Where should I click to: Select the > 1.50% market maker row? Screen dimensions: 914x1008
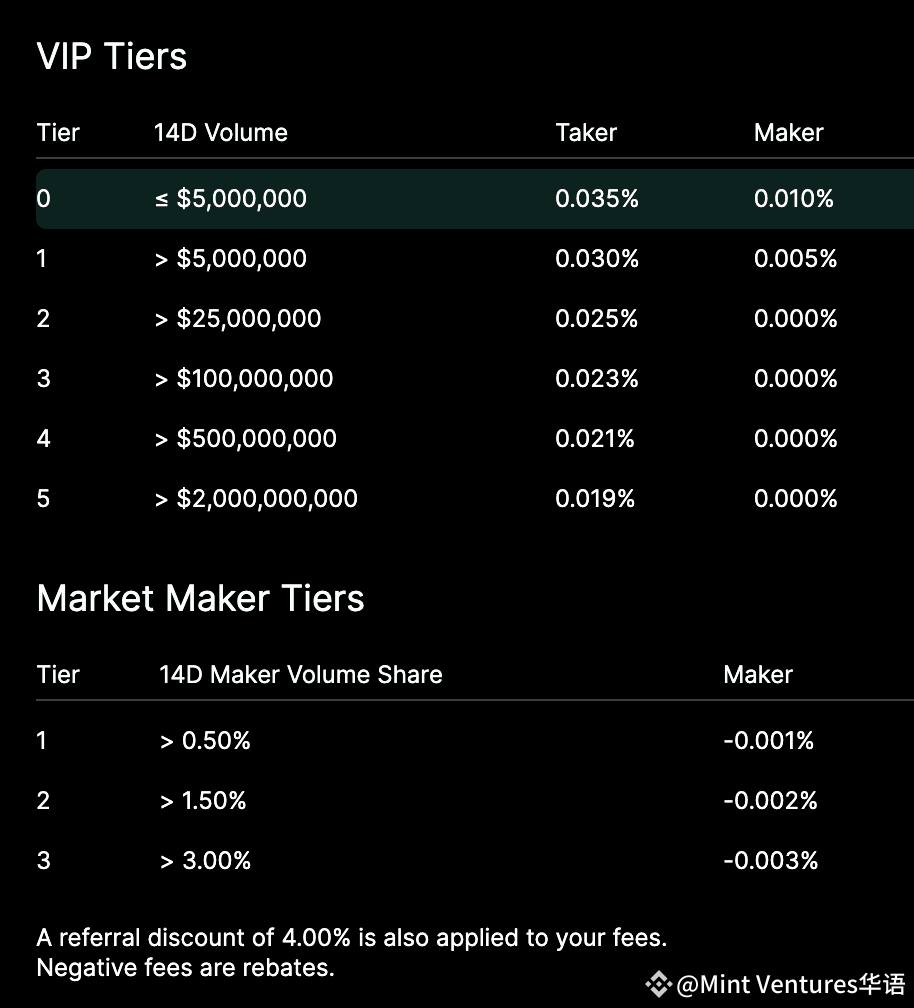[475, 801]
